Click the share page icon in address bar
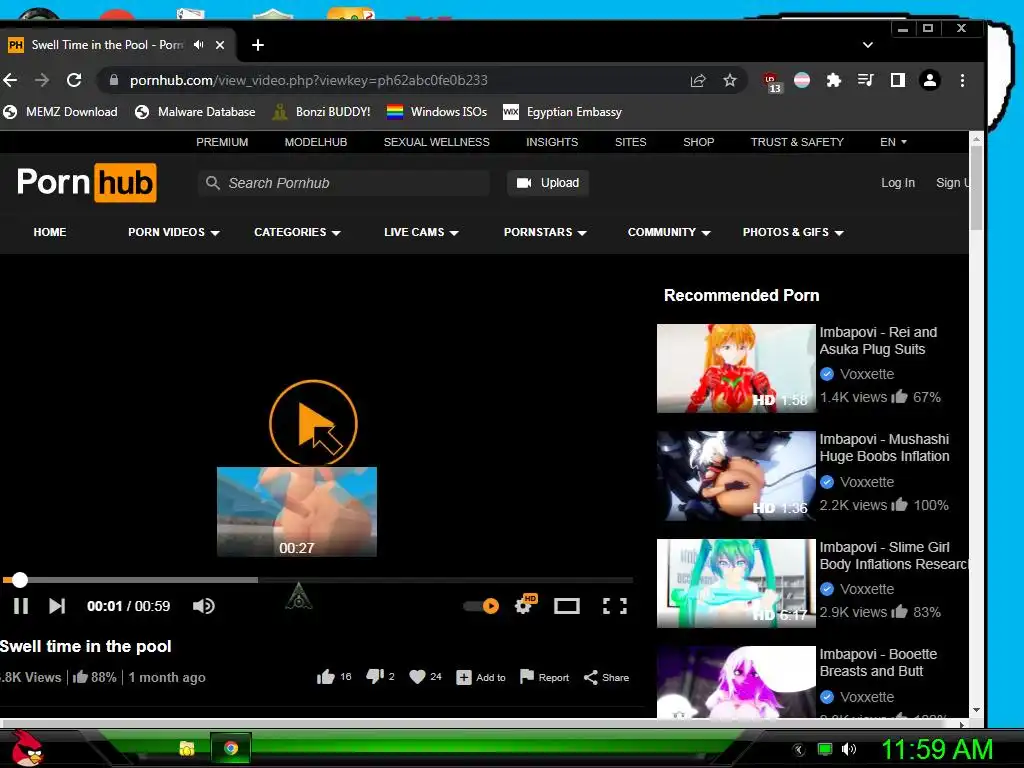 [698, 80]
